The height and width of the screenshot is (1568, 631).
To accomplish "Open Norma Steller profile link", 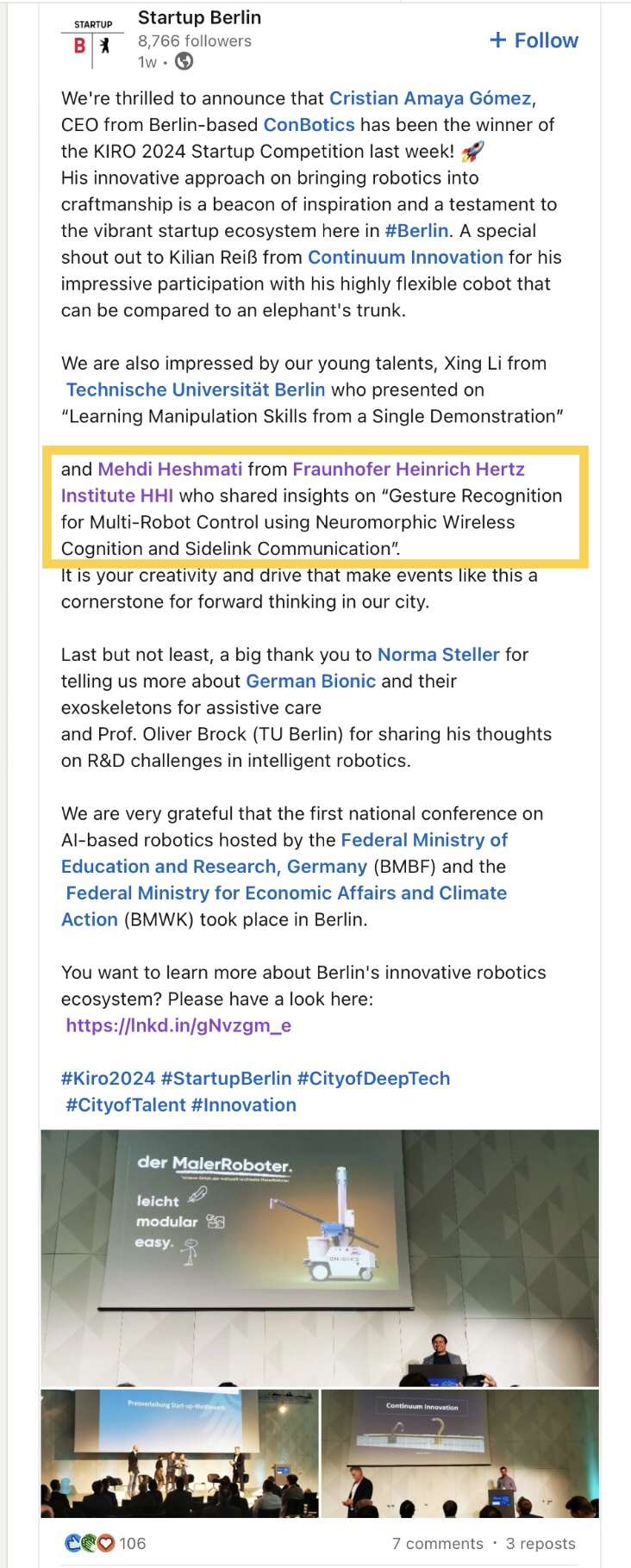I will pos(438,655).
